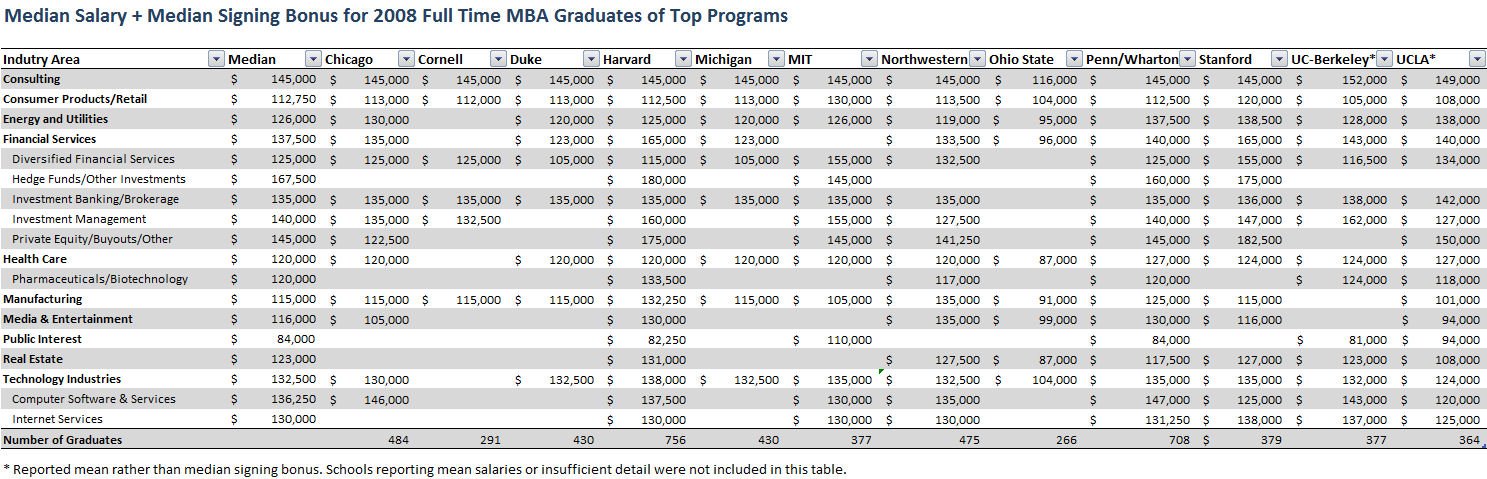Expand the Northwestern filter dropdown

click(x=977, y=59)
